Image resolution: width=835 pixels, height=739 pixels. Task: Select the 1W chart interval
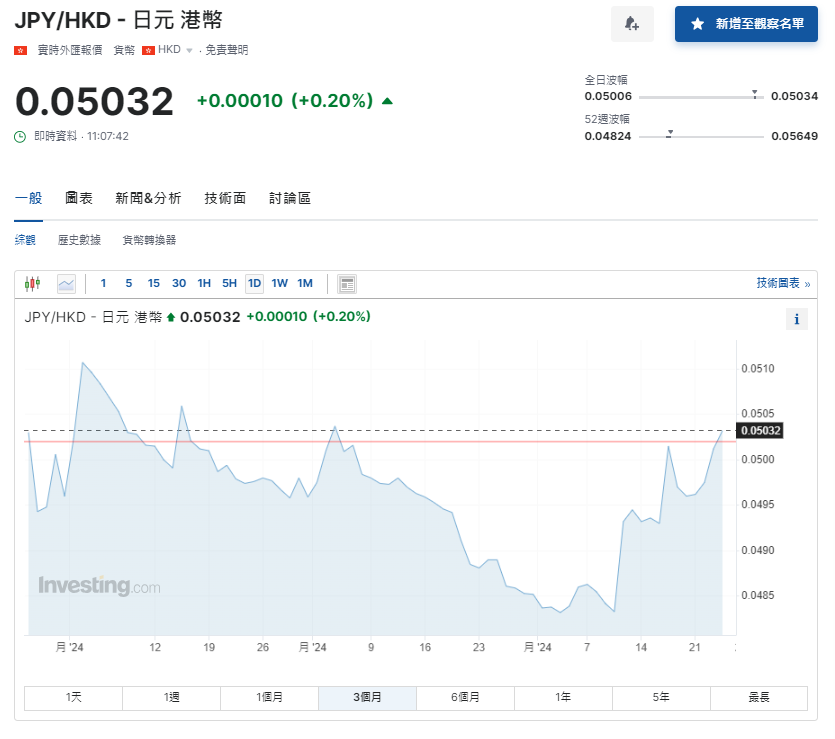(x=280, y=284)
